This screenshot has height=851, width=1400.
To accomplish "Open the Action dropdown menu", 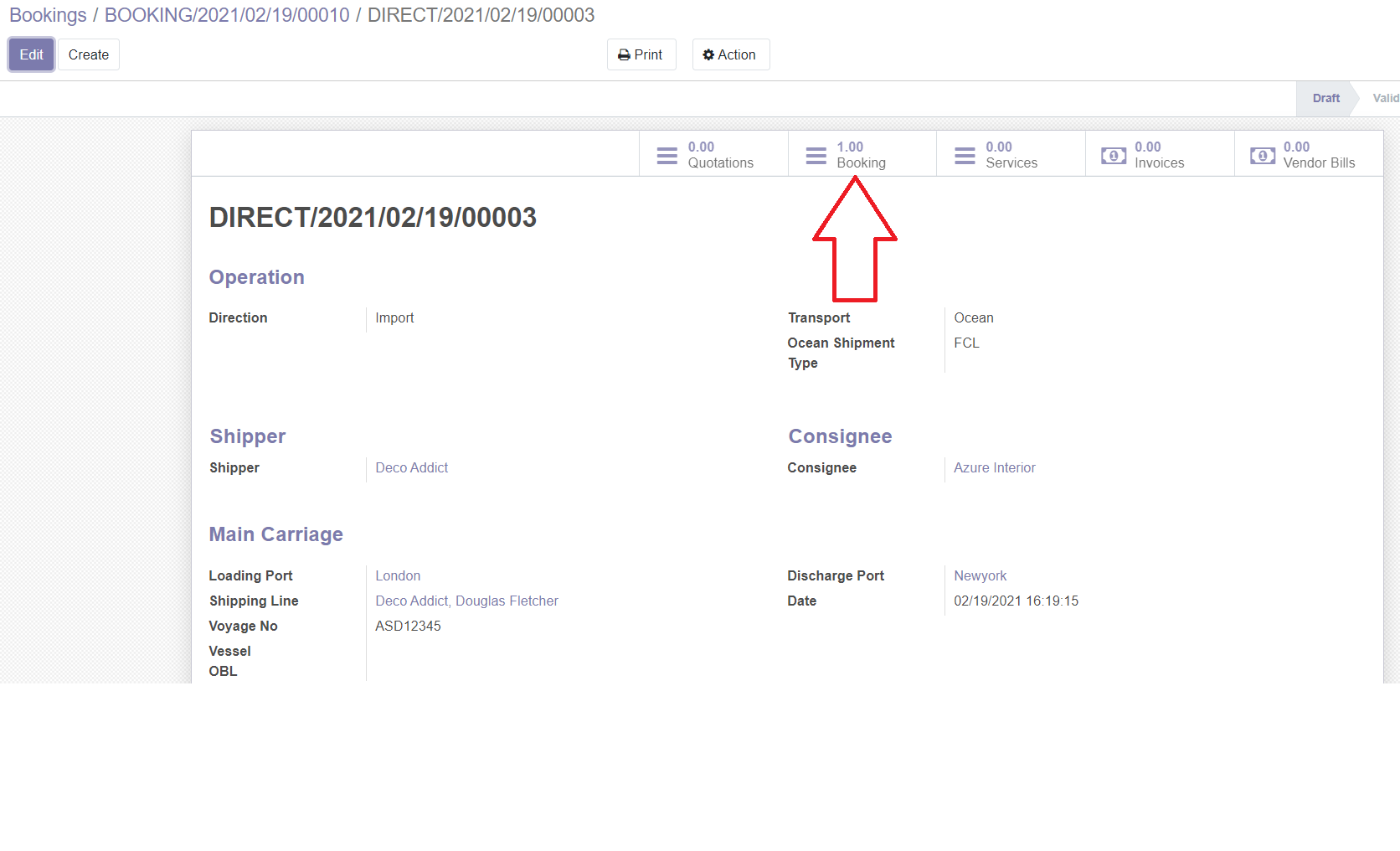I will (x=730, y=55).
